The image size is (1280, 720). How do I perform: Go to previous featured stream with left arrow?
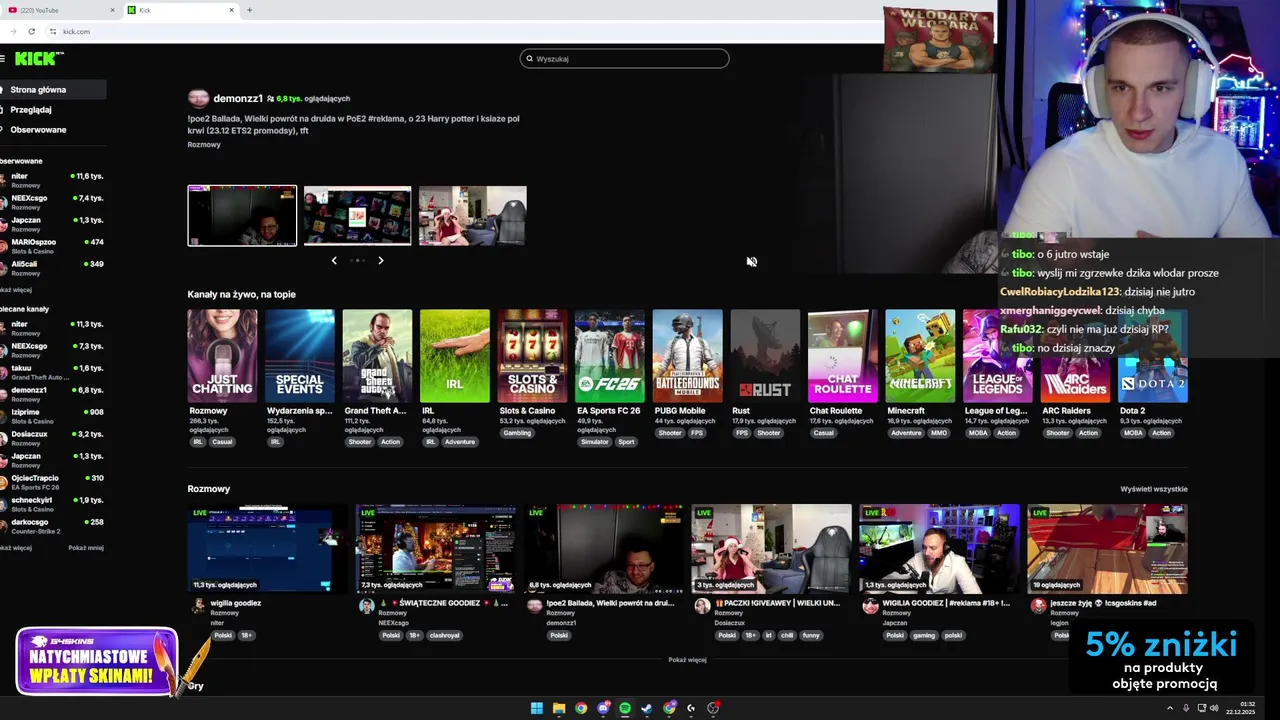pyautogui.click(x=334, y=261)
